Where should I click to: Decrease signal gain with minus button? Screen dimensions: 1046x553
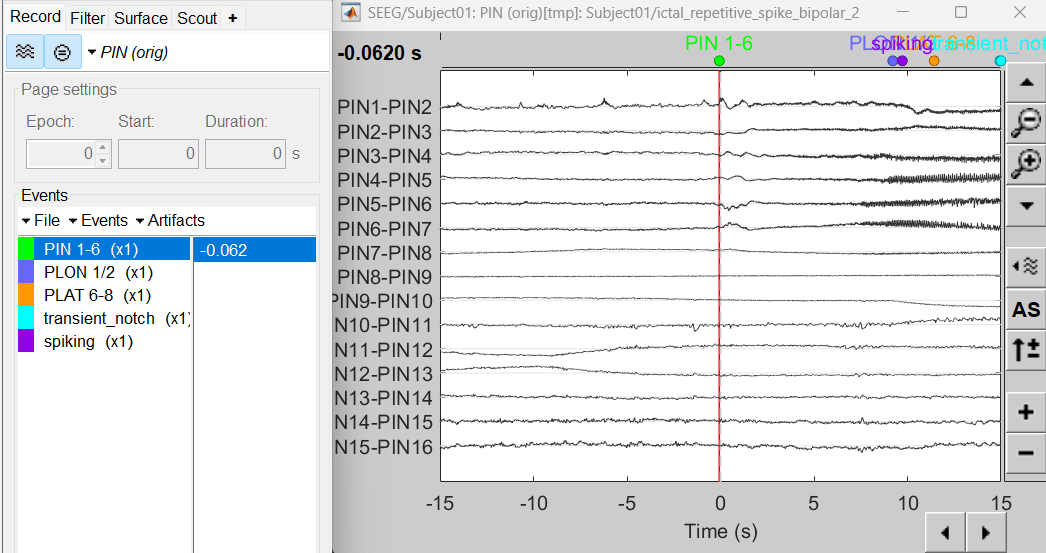pos(1026,453)
